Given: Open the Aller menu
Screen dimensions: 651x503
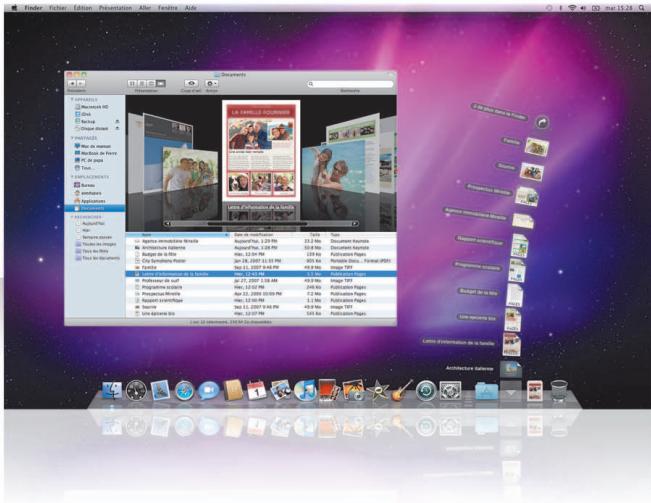Looking at the screenshot, I should point(145,7).
